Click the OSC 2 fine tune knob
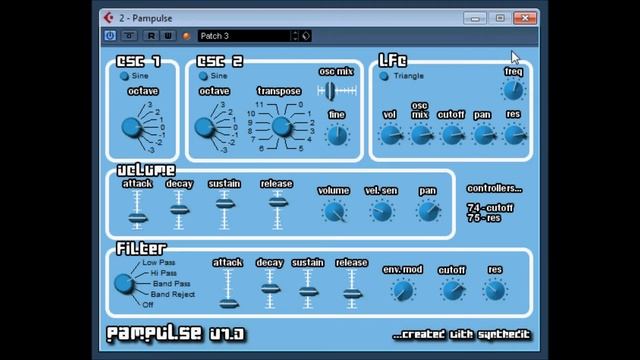640x360 pixels. coord(337,136)
